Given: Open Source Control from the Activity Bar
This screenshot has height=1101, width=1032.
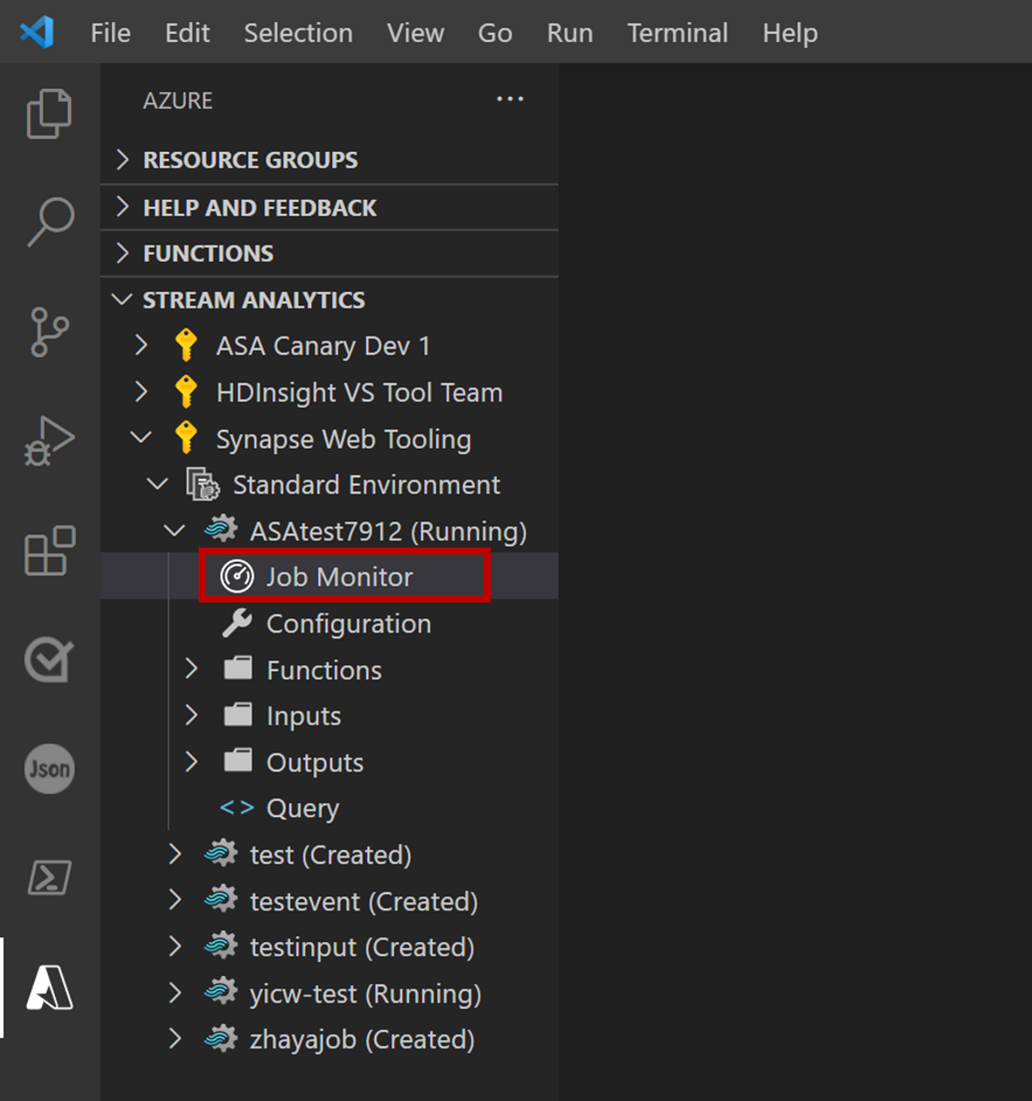Looking at the screenshot, I should [x=49, y=331].
